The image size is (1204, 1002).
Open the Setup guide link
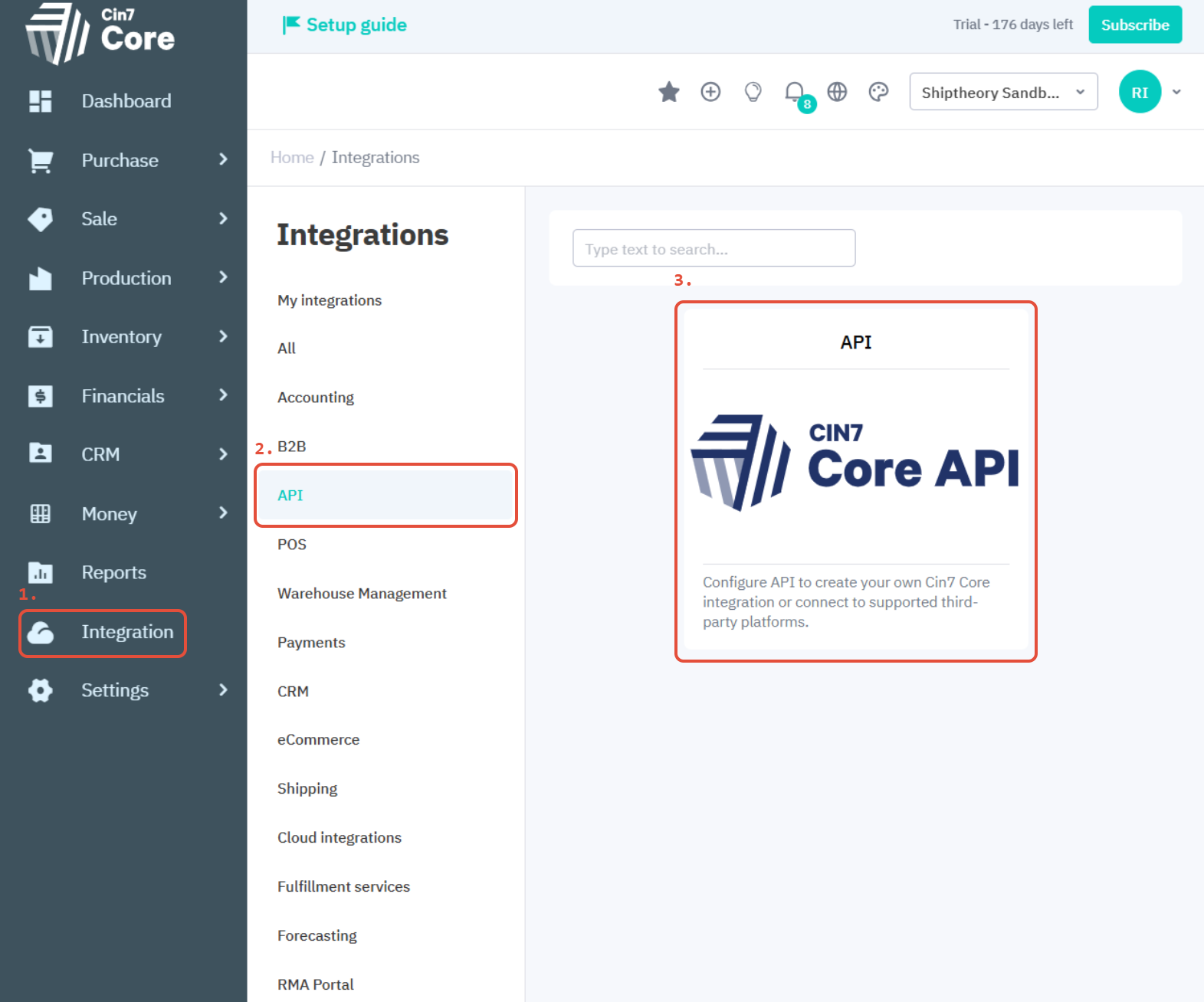point(356,25)
